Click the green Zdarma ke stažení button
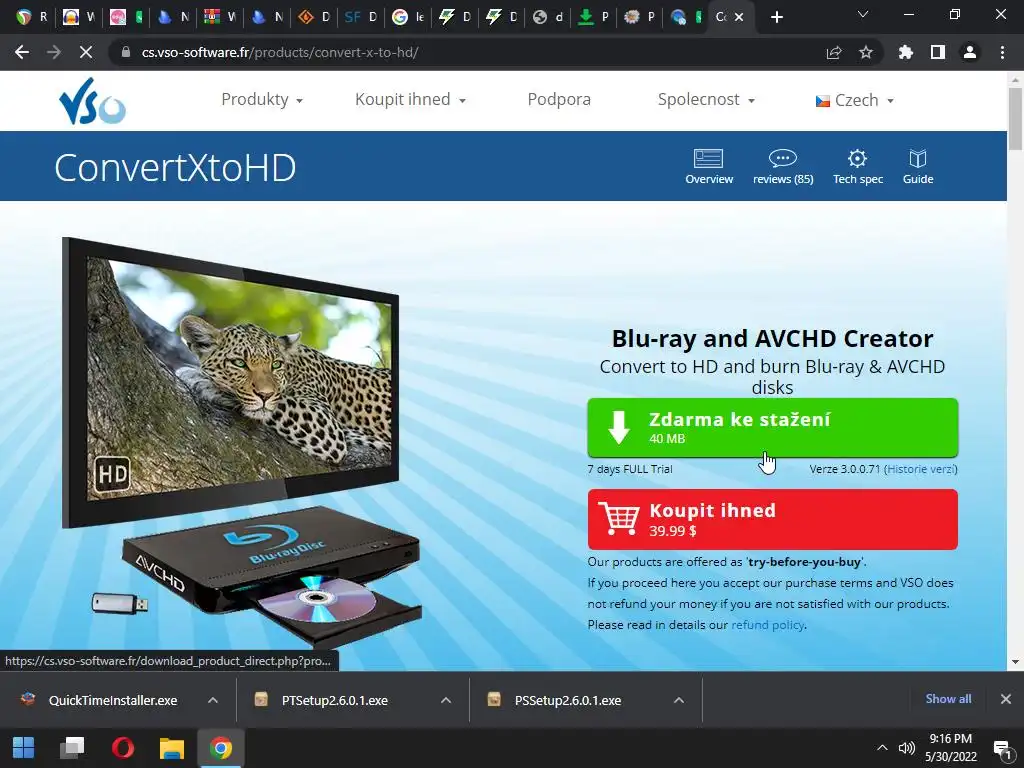The height and width of the screenshot is (768, 1024). click(x=773, y=428)
